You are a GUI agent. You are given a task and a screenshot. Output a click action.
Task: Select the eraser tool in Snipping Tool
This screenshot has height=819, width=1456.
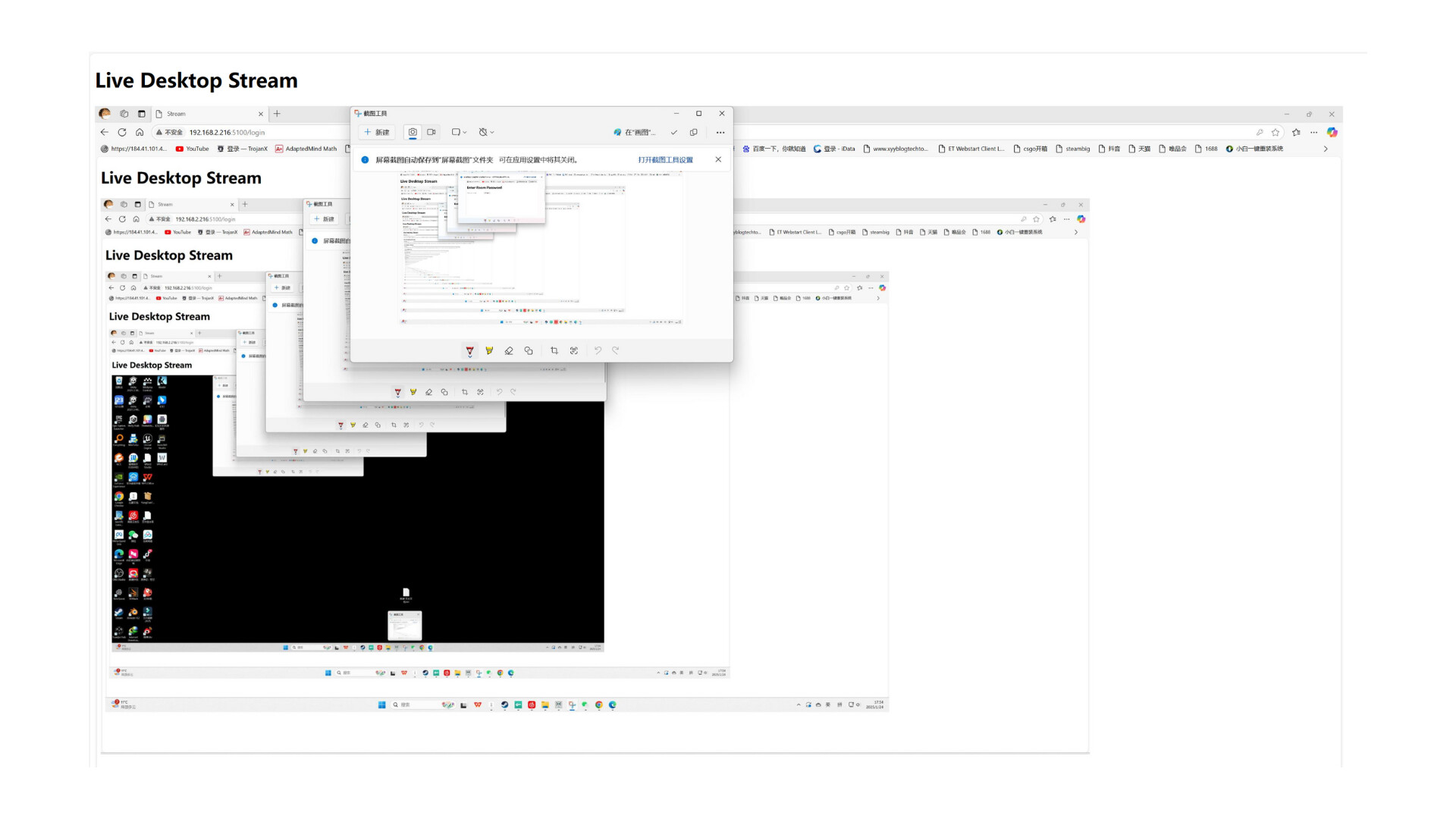(x=509, y=350)
